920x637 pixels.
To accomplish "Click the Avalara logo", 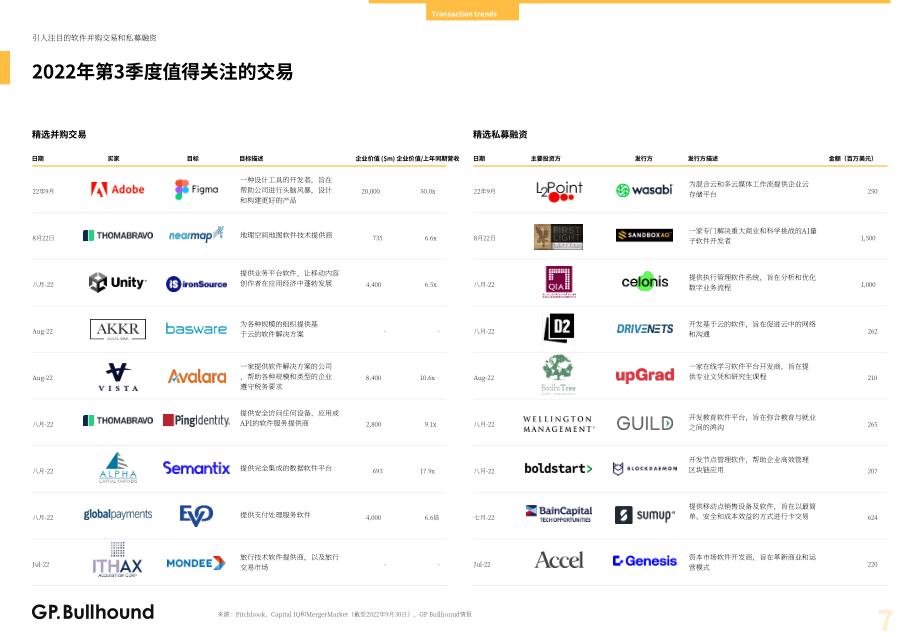I will (197, 376).
